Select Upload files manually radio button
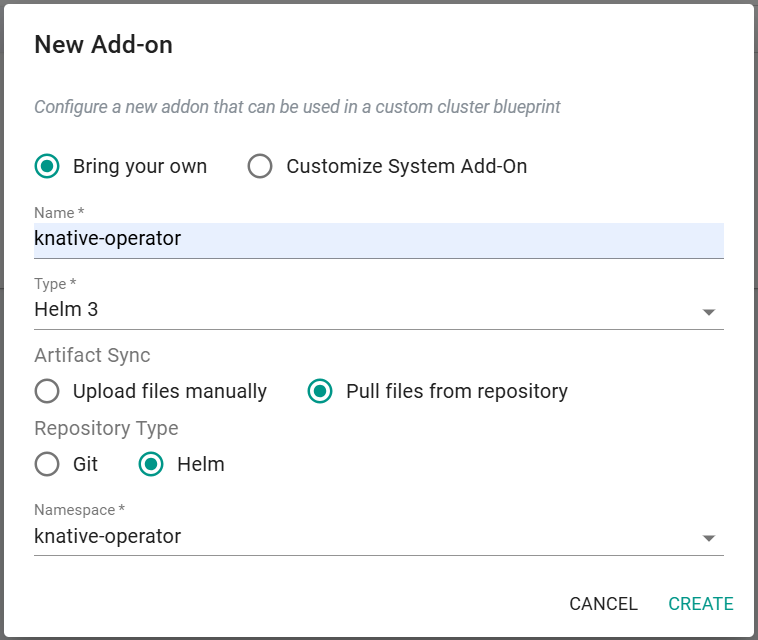Viewport: 758px width, 640px height. click(x=47, y=391)
